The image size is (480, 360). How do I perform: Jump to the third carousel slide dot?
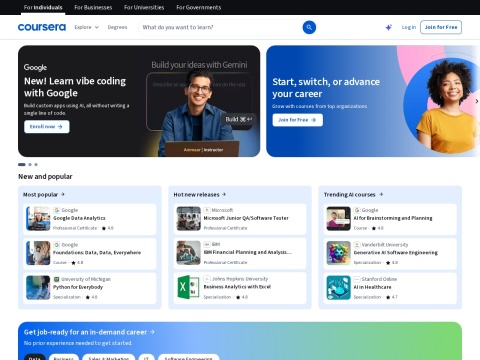pos(36,164)
